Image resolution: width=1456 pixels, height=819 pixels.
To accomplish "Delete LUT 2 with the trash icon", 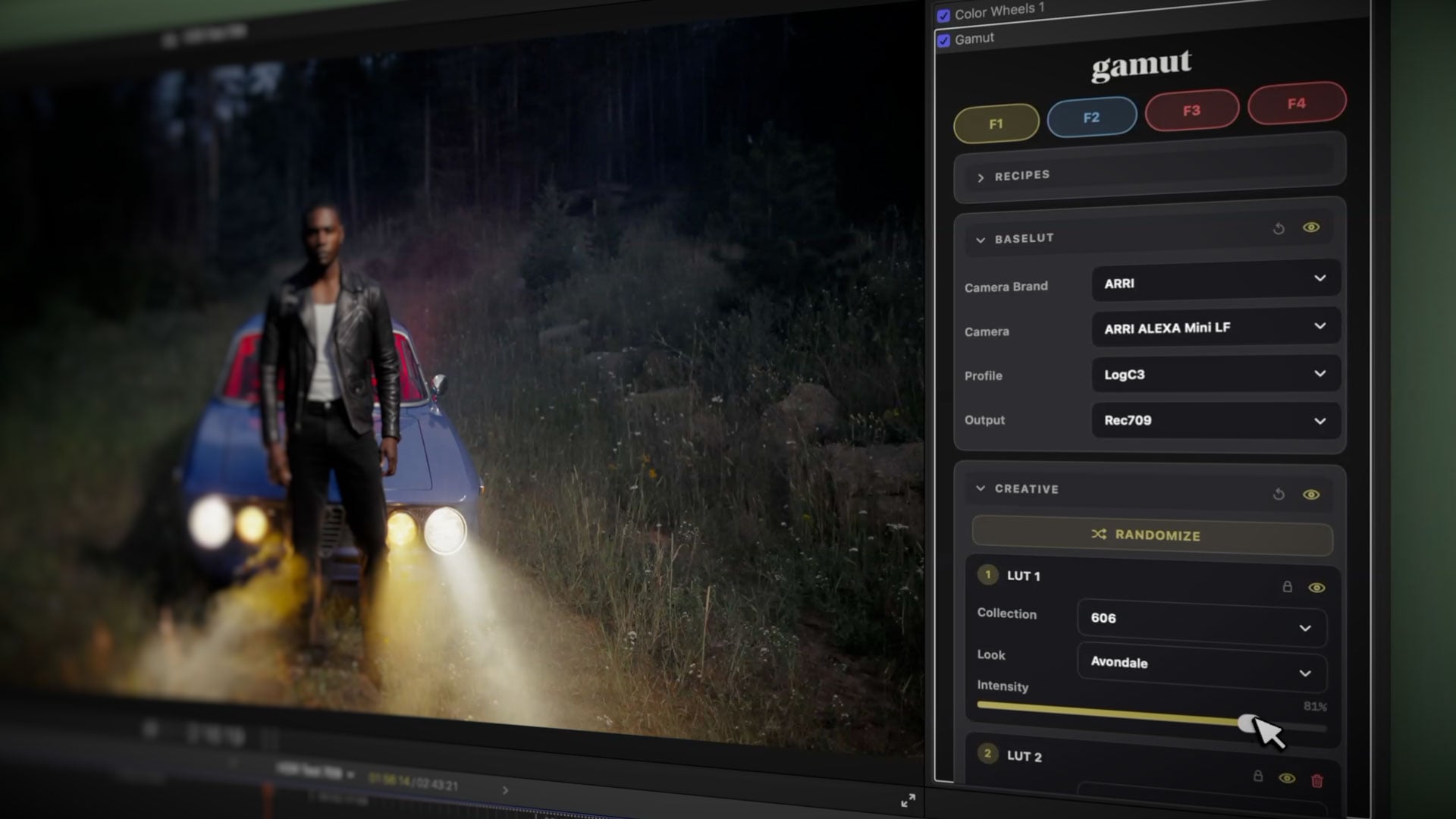I will [1317, 780].
